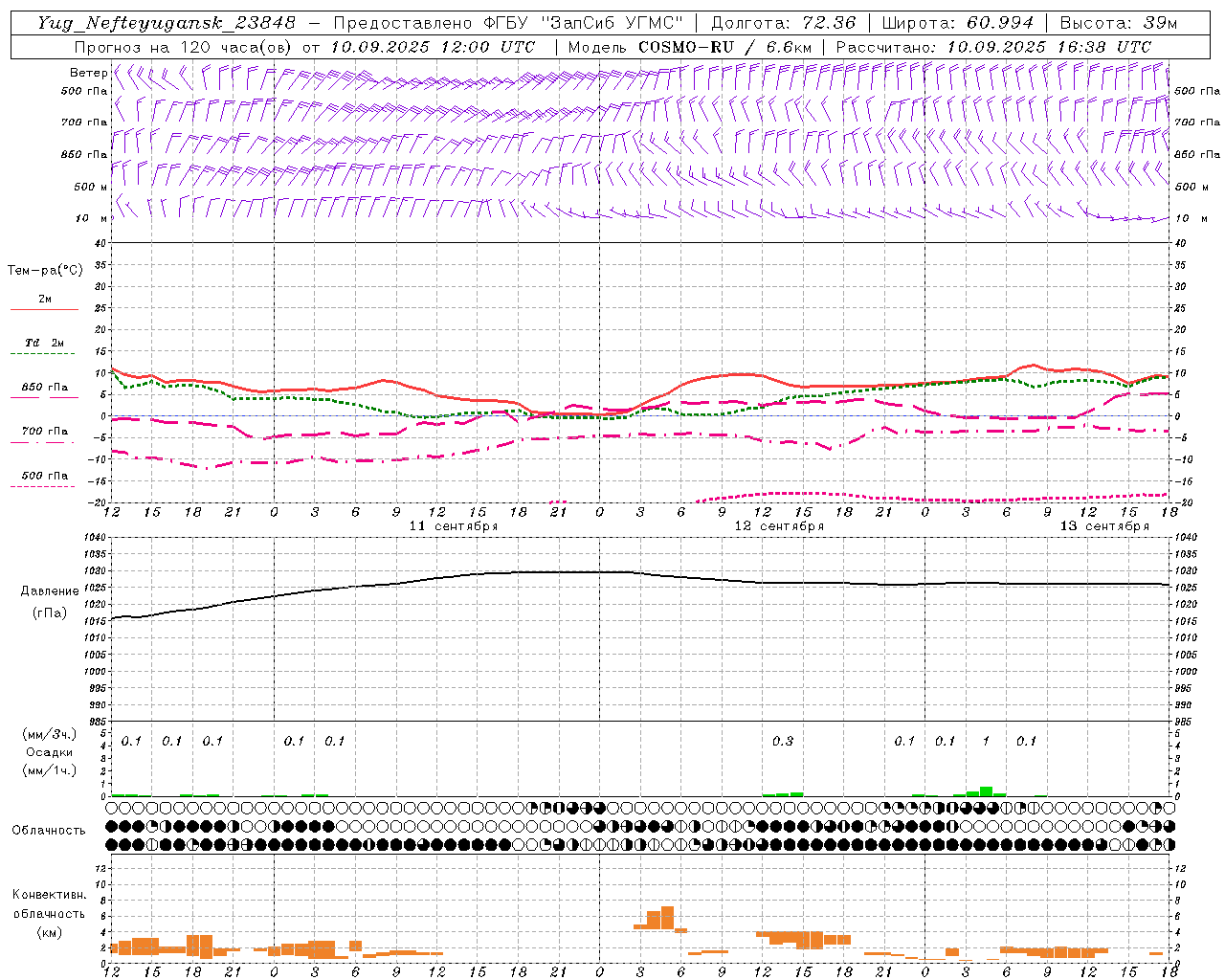The width and height of the screenshot is (1225, 980).
Task: Click the tallest orange convective cloud bar
Action: (667, 919)
